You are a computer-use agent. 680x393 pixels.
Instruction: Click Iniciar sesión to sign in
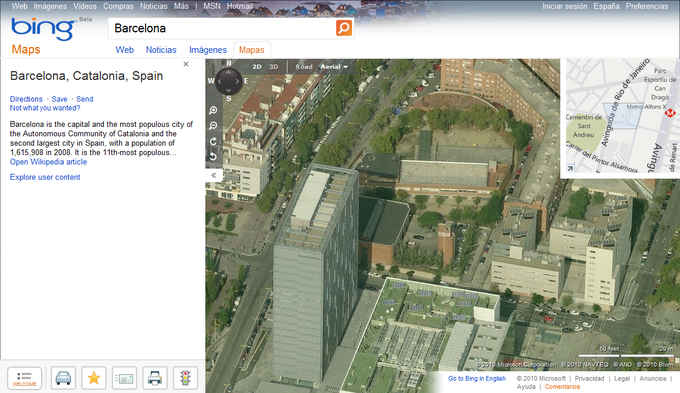click(x=565, y=6)
